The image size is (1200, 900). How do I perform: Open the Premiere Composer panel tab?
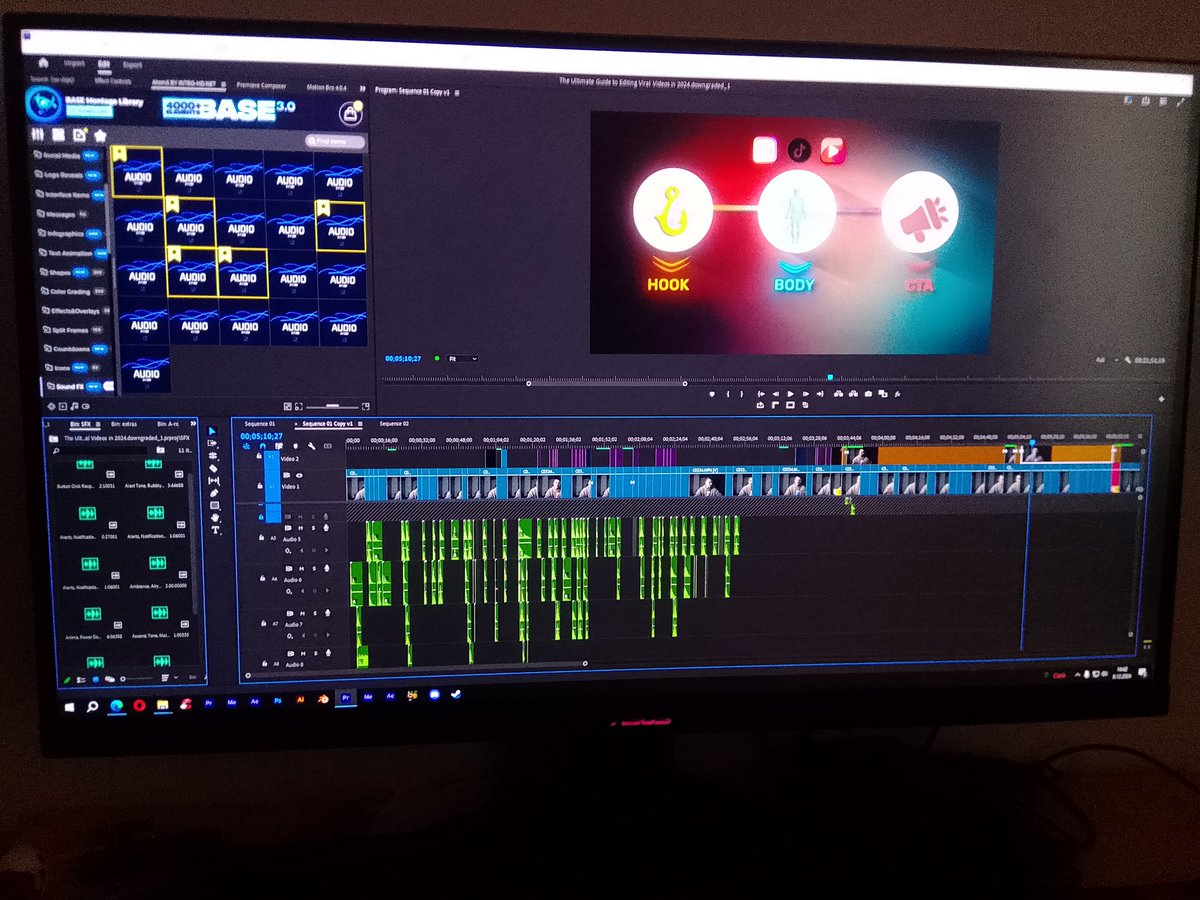tap(262, 86)
